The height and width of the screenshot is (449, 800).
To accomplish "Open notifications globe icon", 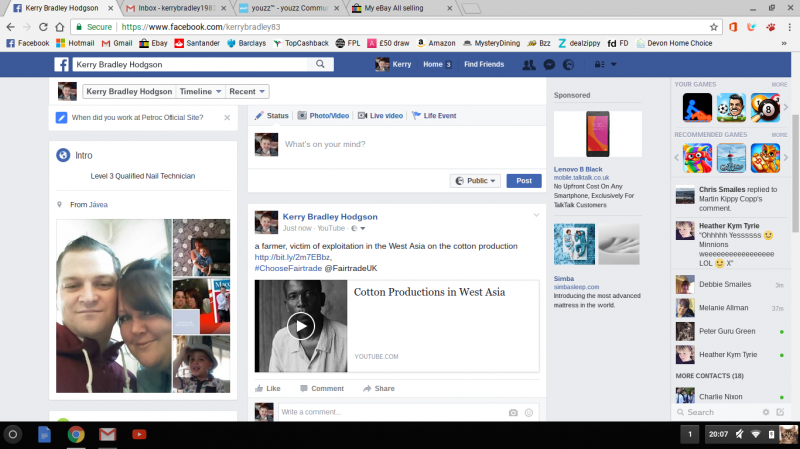I will click(568, 64).
